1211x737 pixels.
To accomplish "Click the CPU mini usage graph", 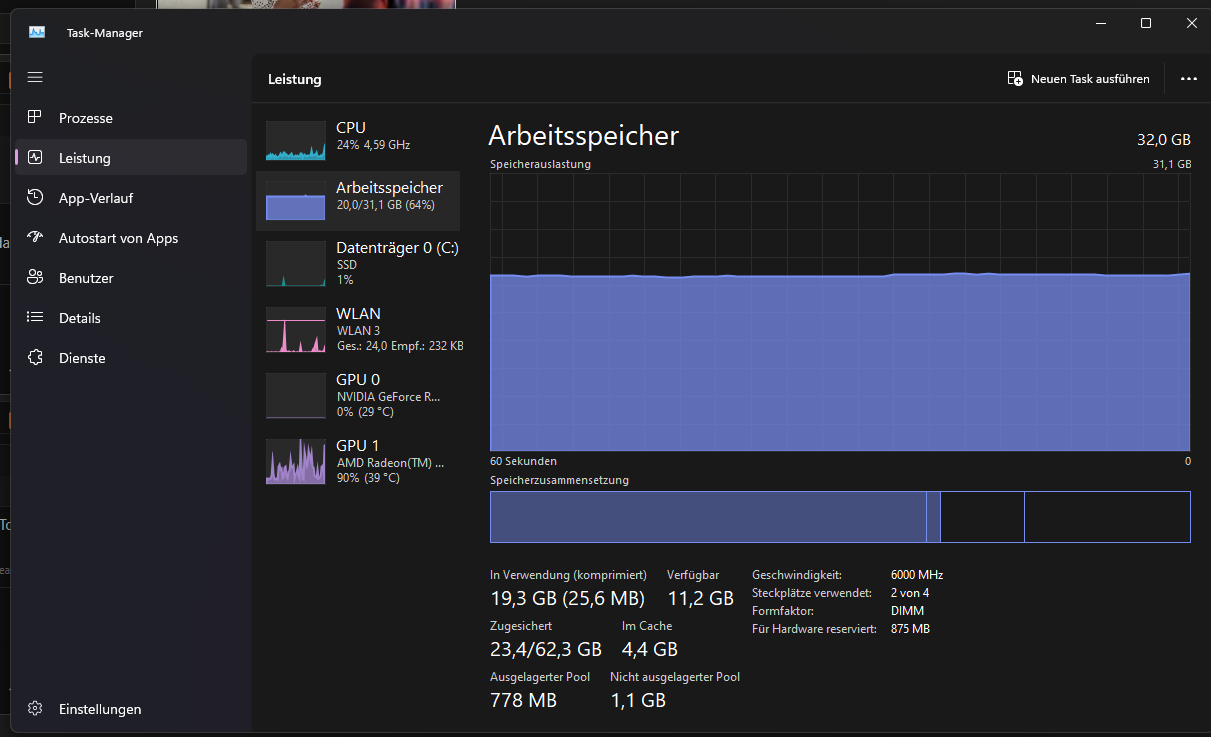I will [x=296, y=140].
